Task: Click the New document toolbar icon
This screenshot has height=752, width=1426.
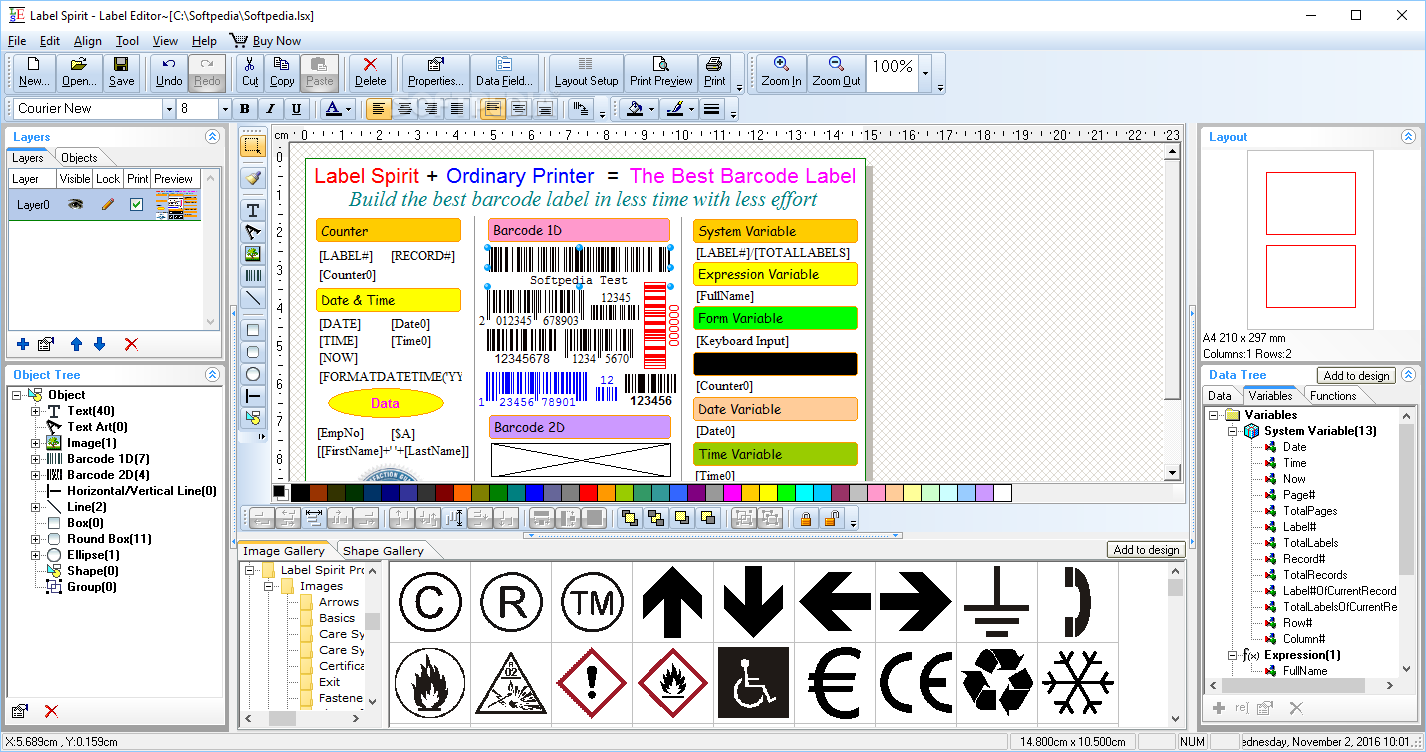Action: pyautogui.click(x=33, y=72)
